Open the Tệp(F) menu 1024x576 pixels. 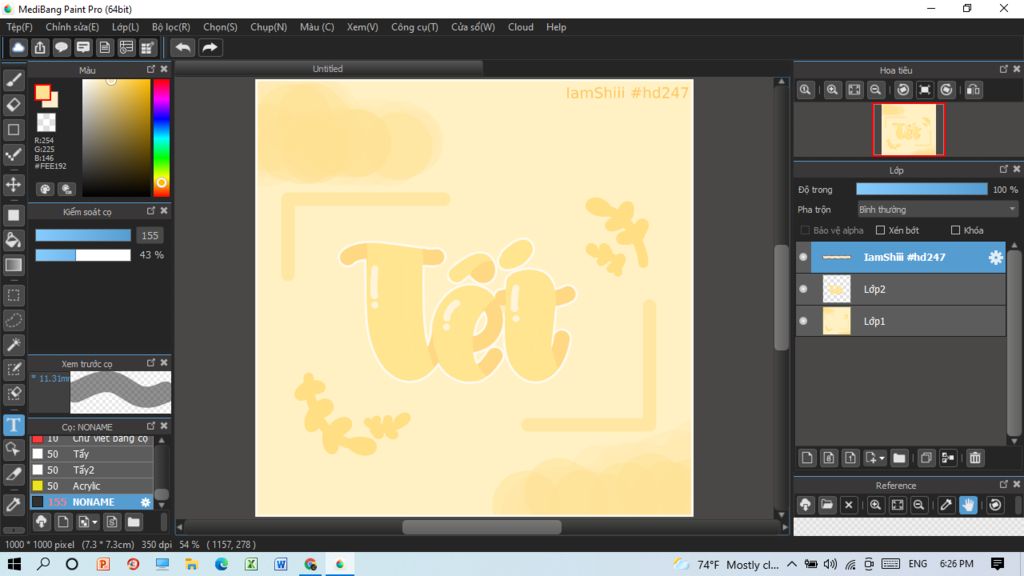(x=19, y=27)
